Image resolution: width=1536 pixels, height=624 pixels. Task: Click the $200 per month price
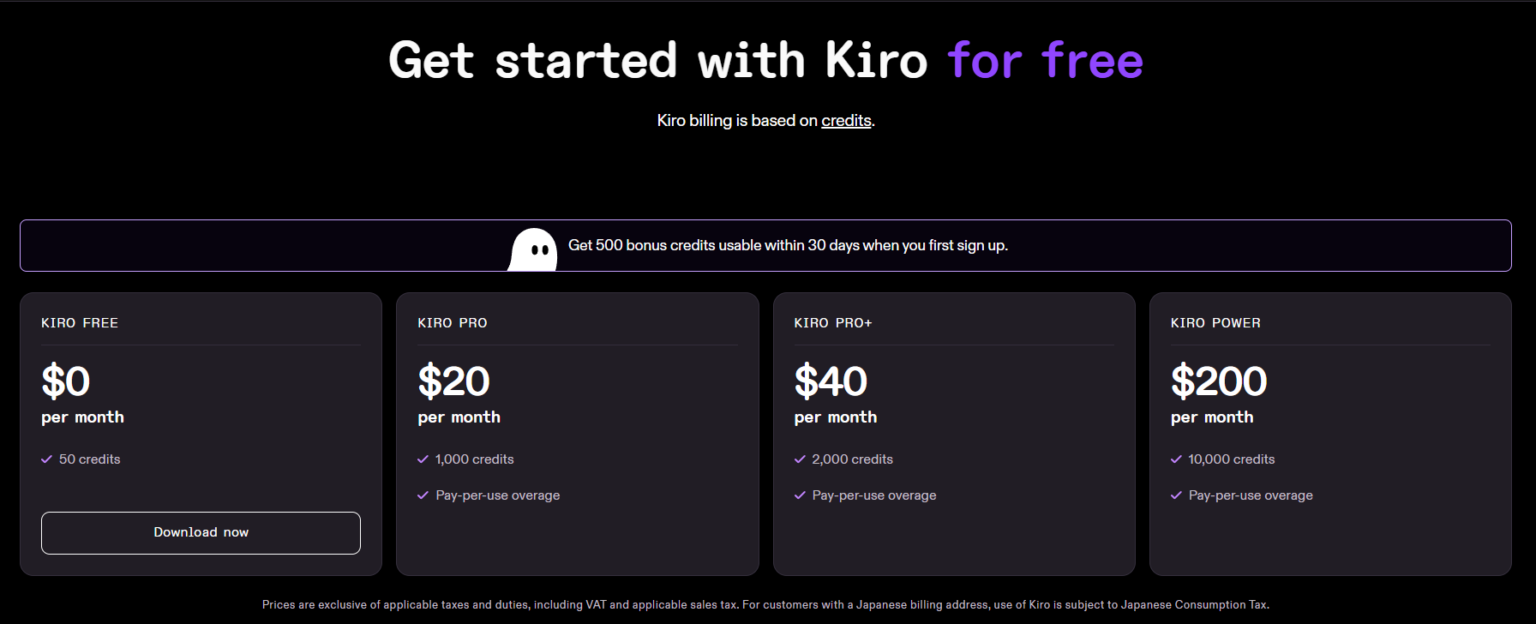pyautogui.click(x=1219, y=381)
